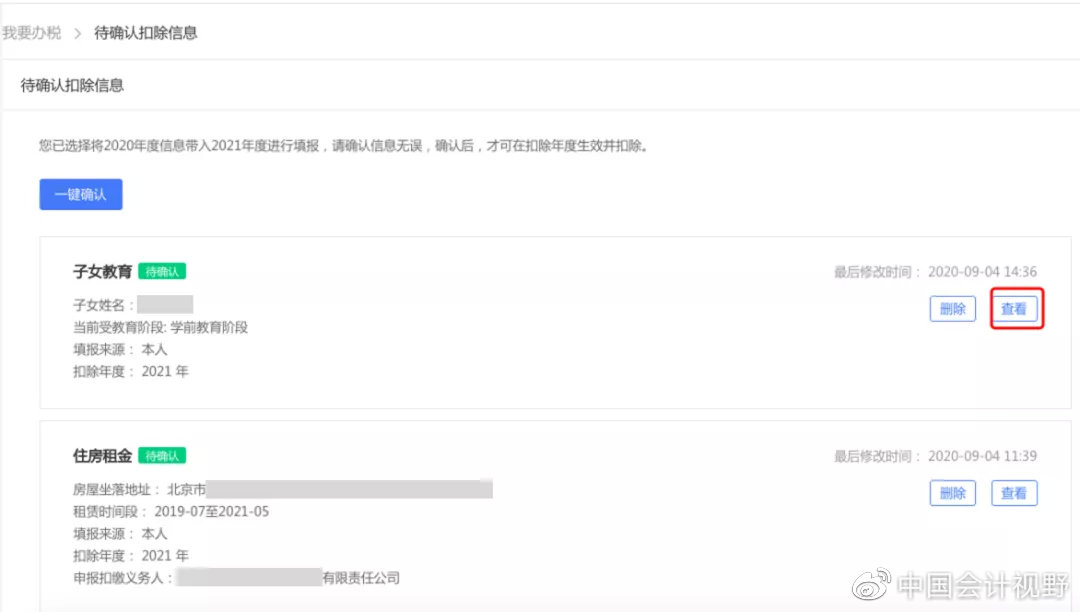Go back to 我要办税 breadcrumb
This screenshot has width=1080, height=612.
tap(32, 32)
